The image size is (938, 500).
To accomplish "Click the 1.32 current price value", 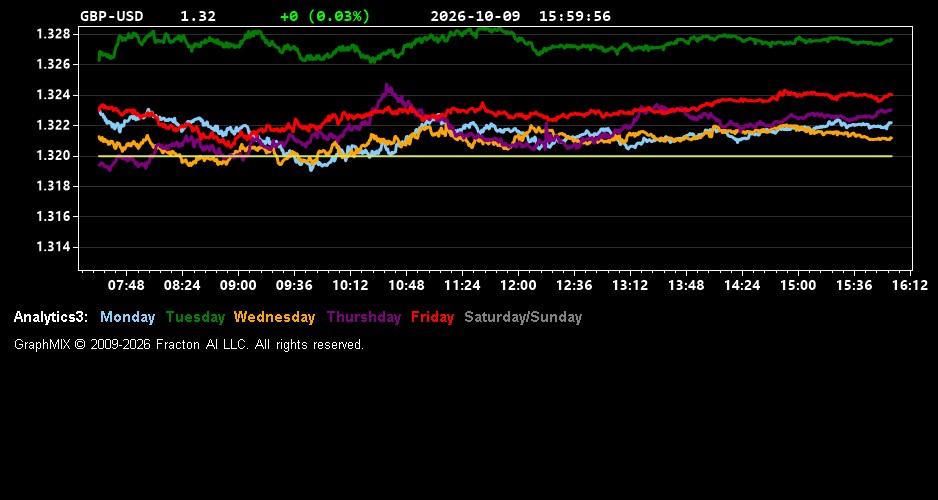I will click(x=198, y=16).
